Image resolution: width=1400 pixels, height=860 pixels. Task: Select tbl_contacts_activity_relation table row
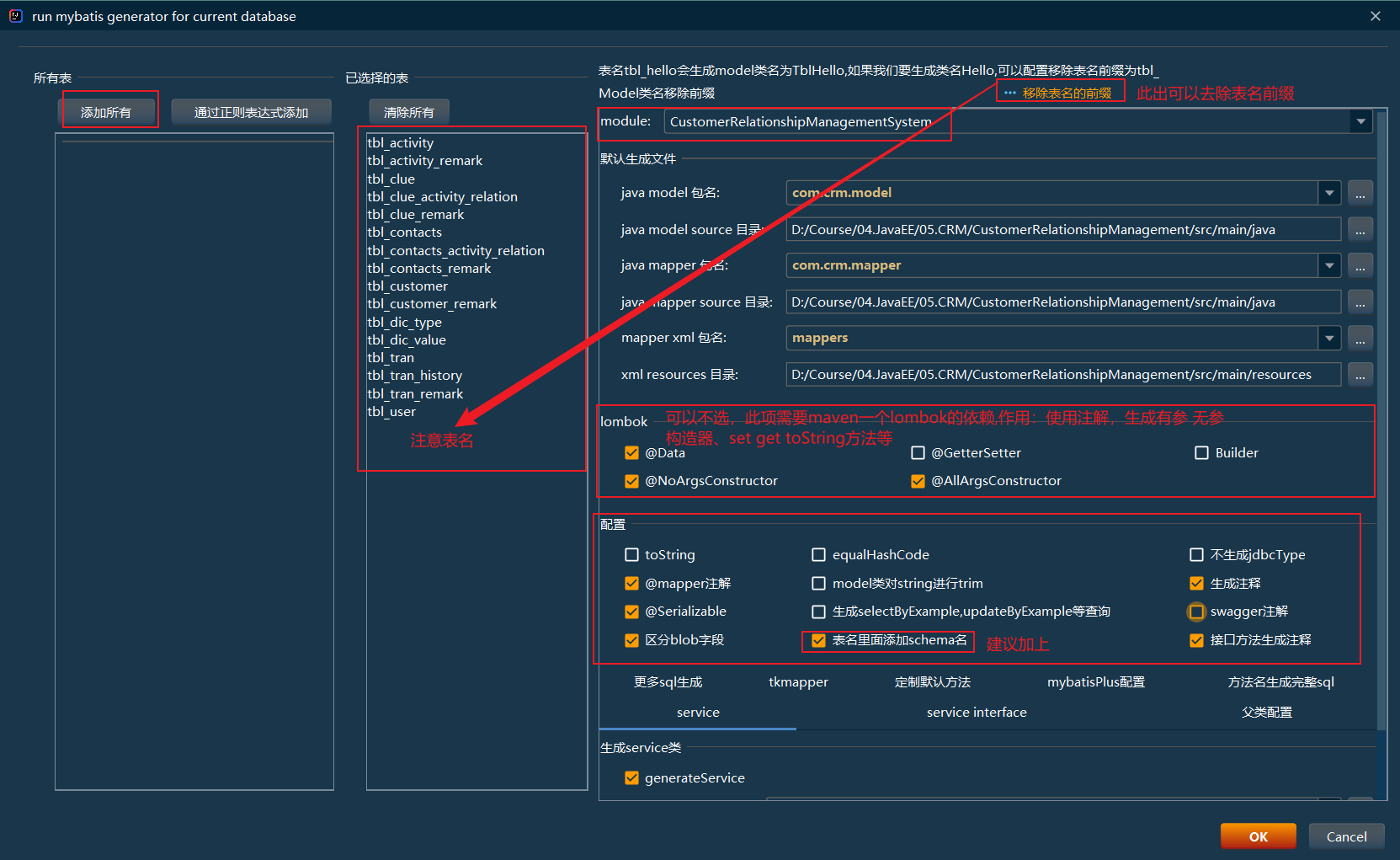tap(476, 251)
